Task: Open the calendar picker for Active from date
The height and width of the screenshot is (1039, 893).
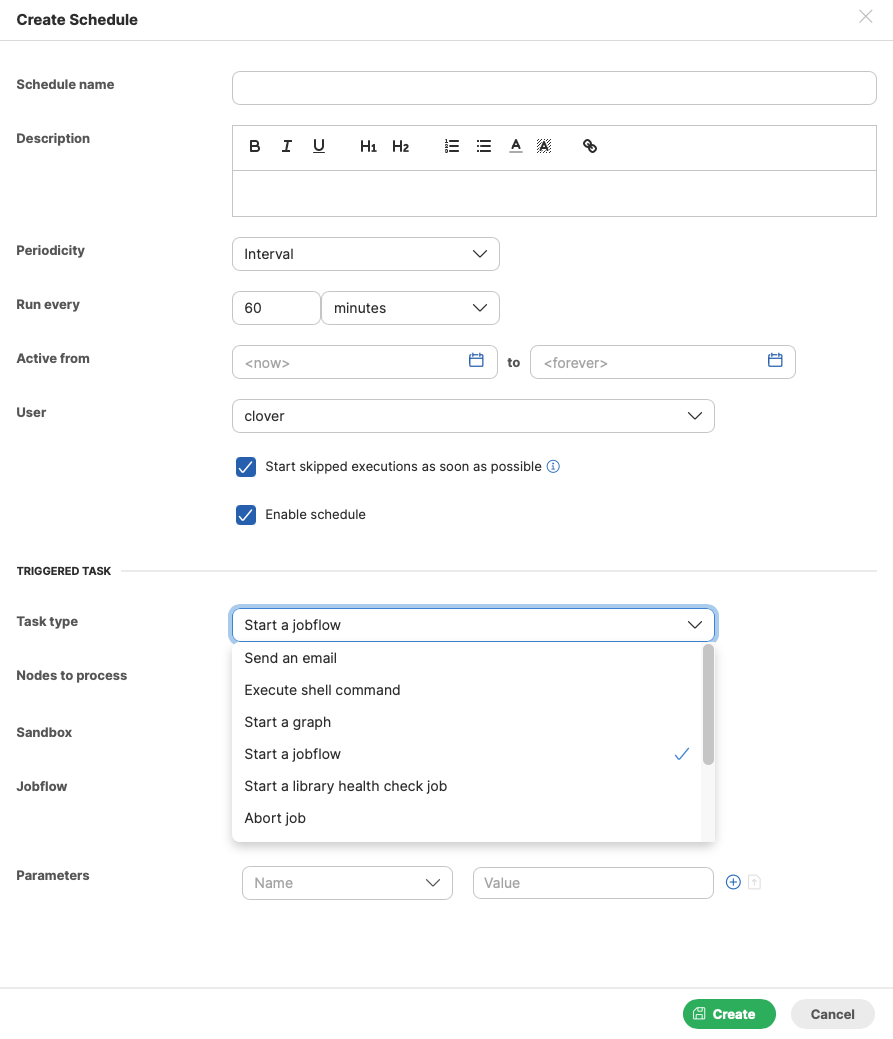Action: [x=477, y=362]
